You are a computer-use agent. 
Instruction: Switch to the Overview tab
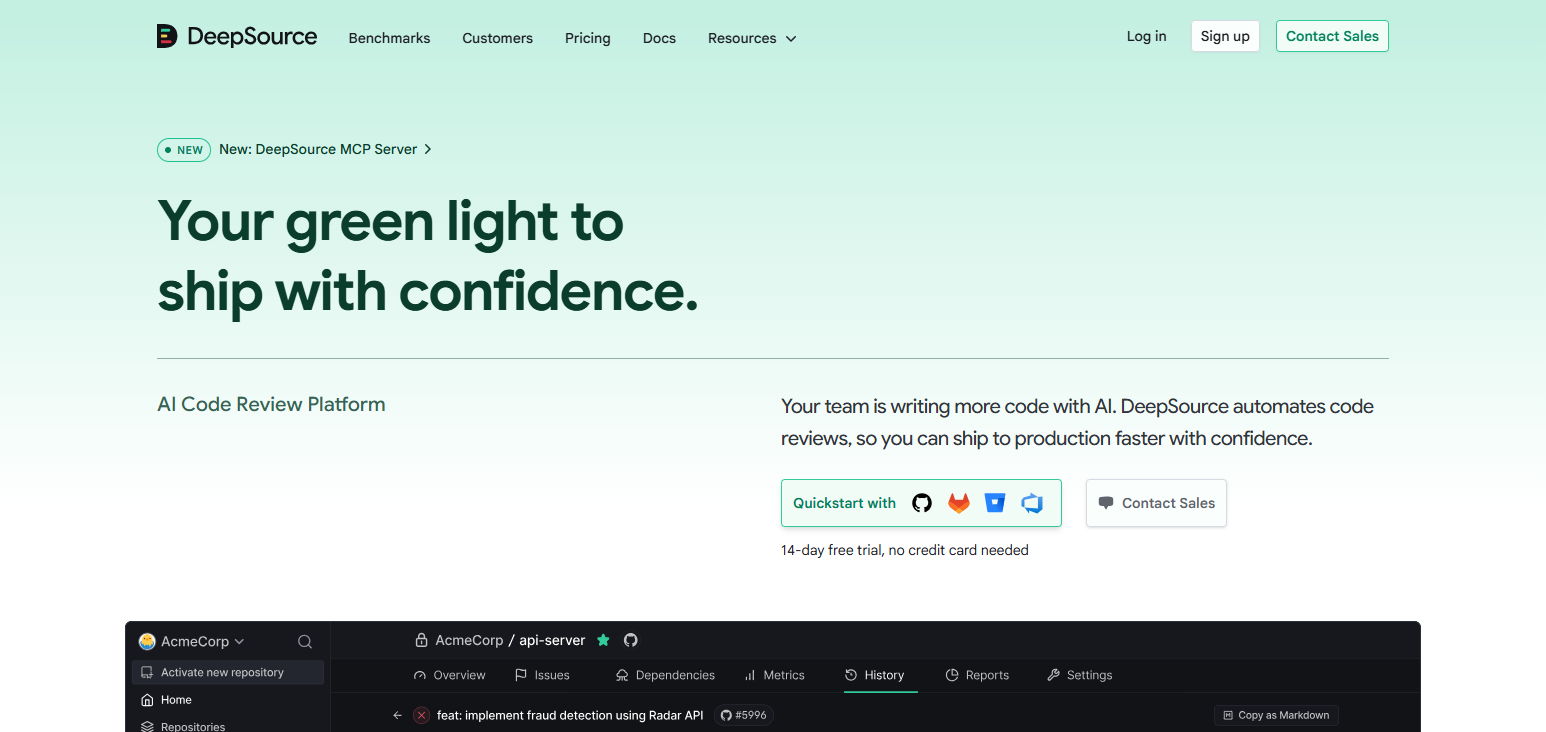(449, 675)
